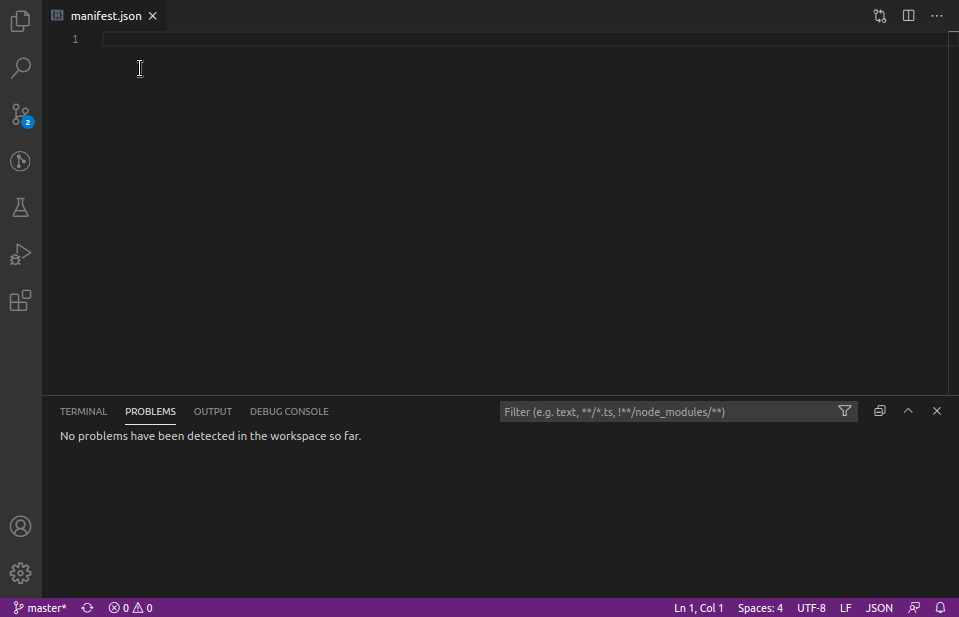Viewport: 959px width, 617px height.
Task: Open the Testing flask icon
Action: pos(20,208)
